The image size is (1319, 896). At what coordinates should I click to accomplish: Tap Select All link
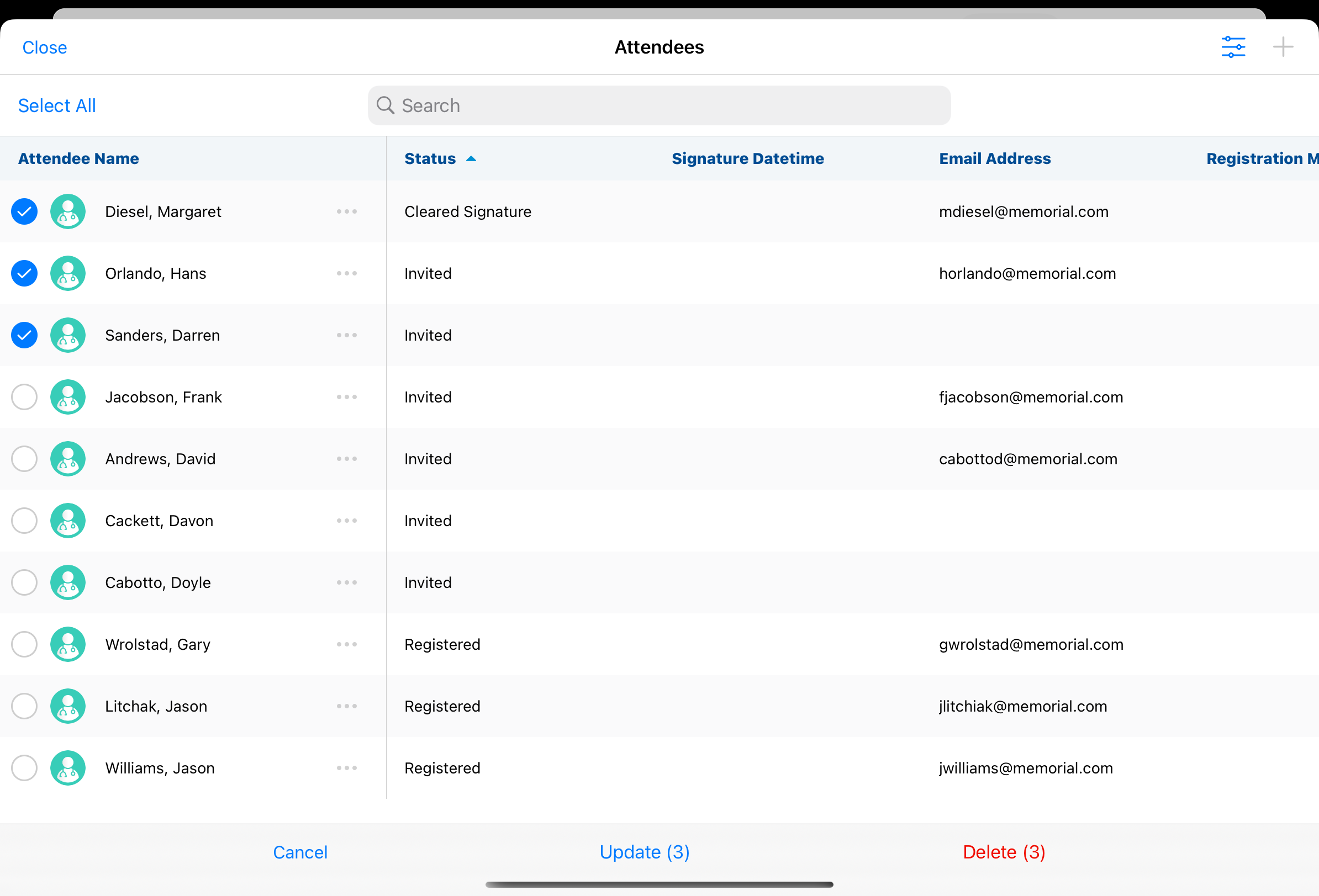point(57,105)
